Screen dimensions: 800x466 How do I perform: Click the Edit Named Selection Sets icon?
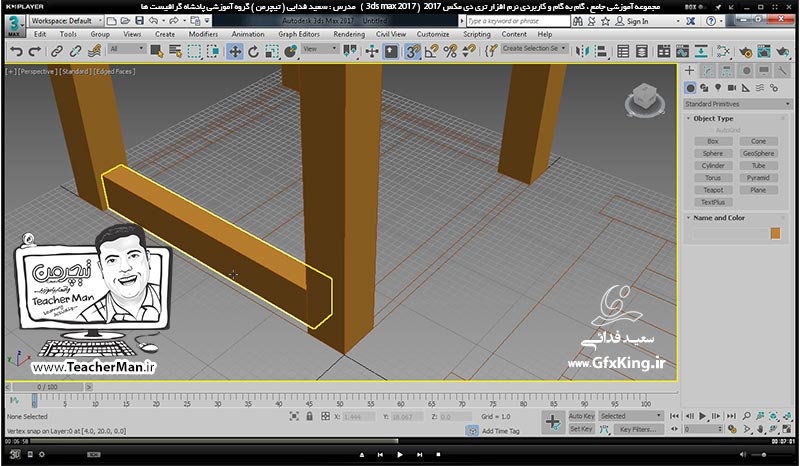pos(491,51)
